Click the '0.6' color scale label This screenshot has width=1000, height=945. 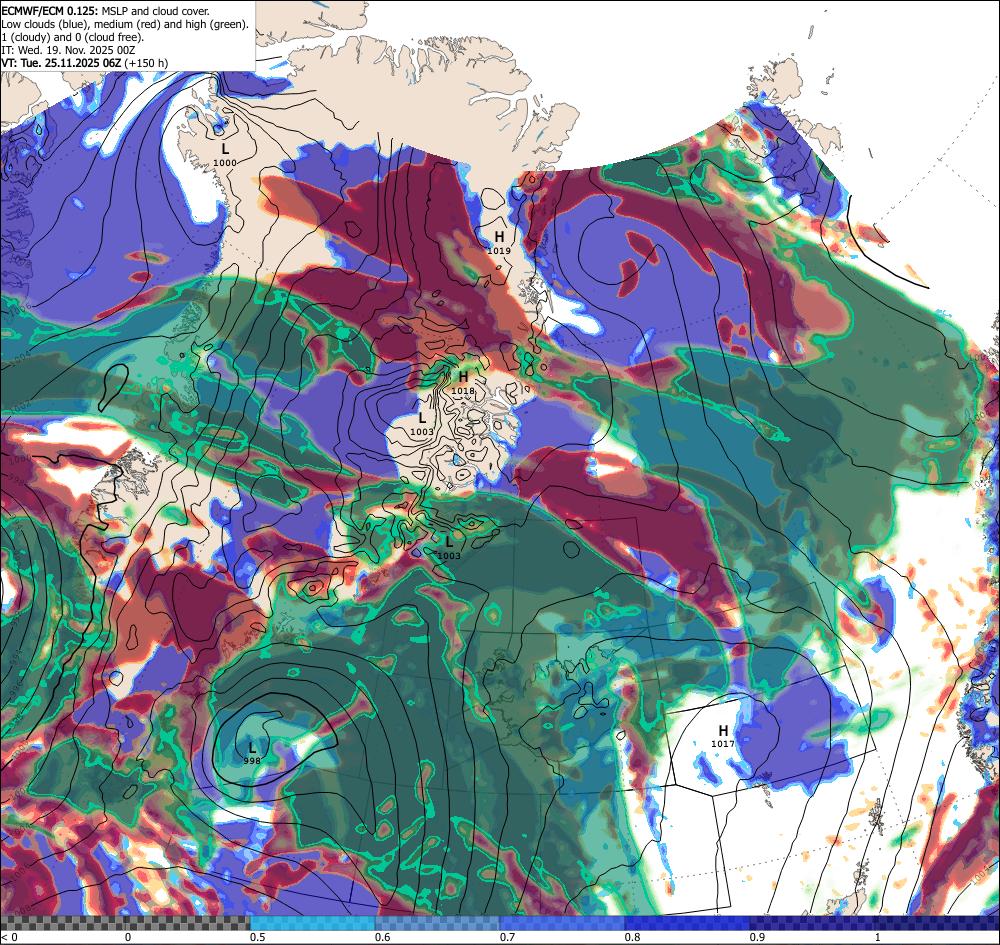[x=383, y=937]
